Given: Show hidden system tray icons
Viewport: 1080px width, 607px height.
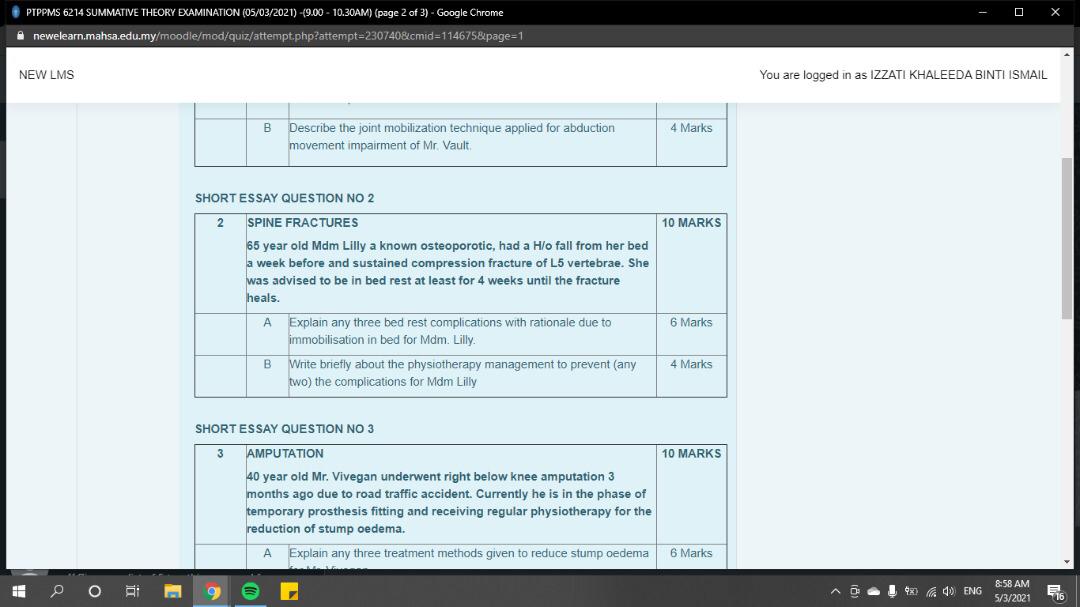Looking at the screenshot, I should [836, 591].
